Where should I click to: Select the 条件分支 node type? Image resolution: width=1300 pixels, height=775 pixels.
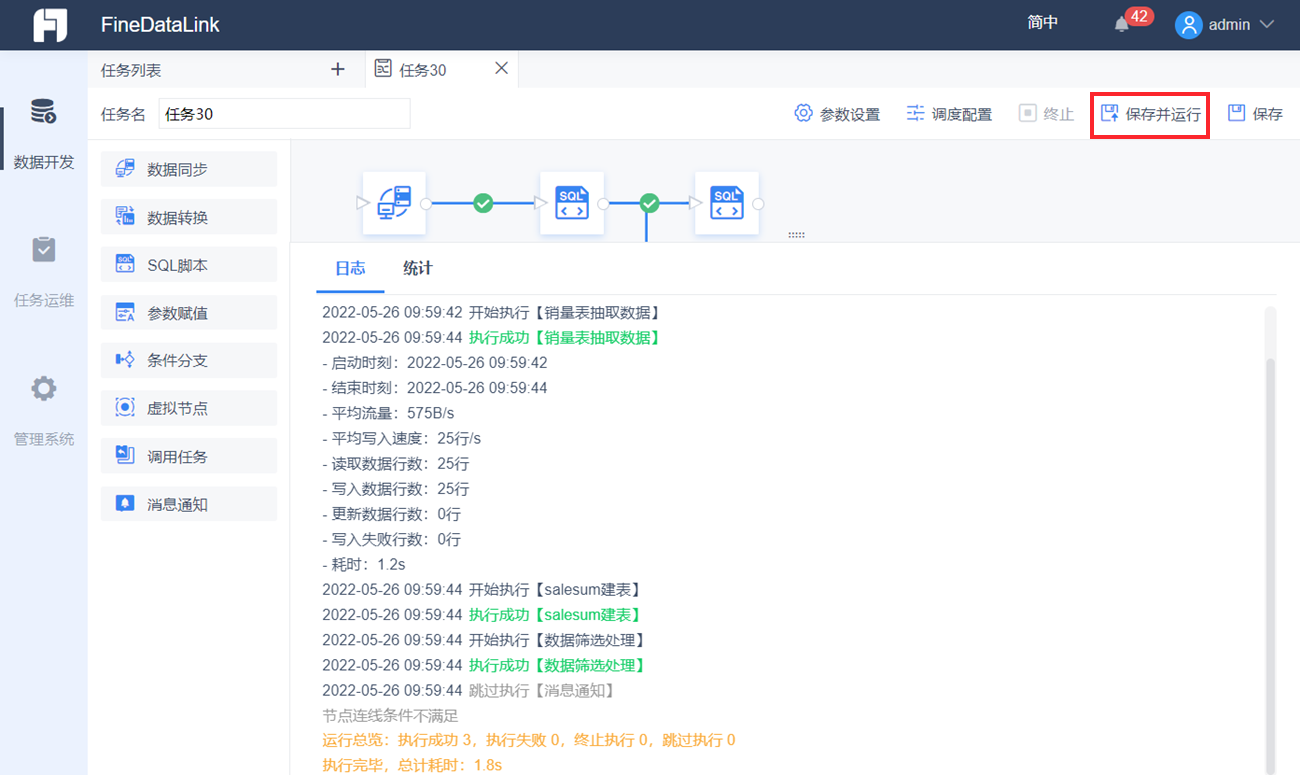pos(189,360)
